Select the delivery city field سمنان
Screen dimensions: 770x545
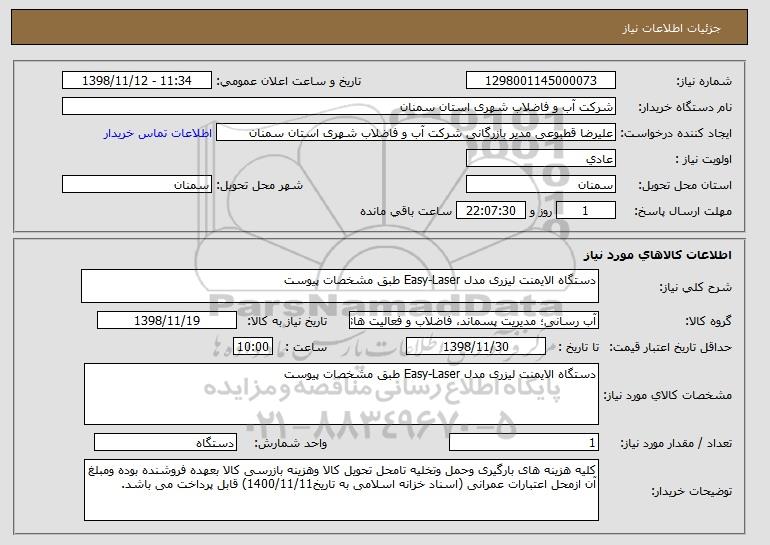(x=137, y=185)
